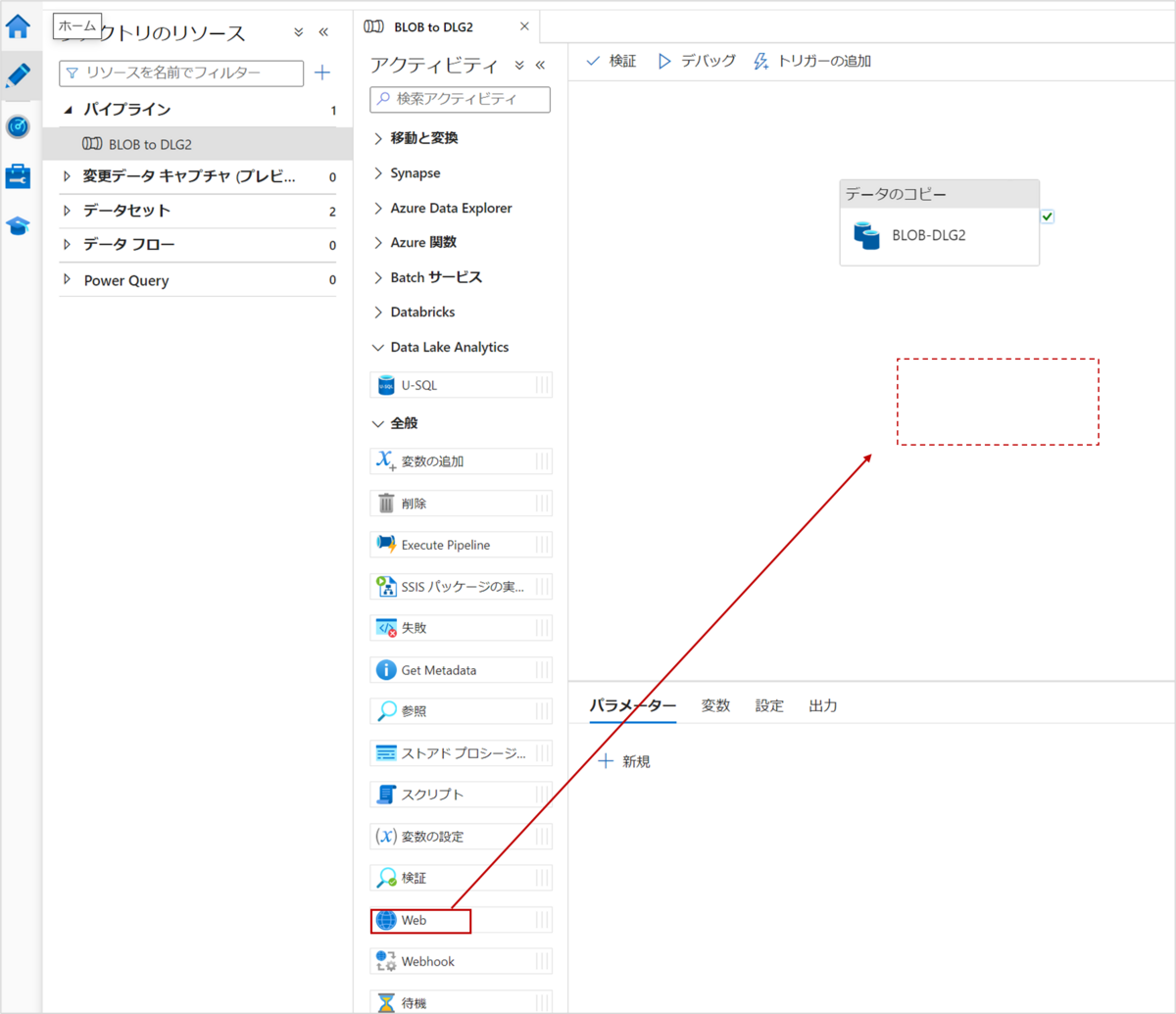Image resolution: width=1176 pixels, height=1014 pixels.
Task: Select the 検証 activity in list
Action: coord(461,878)
